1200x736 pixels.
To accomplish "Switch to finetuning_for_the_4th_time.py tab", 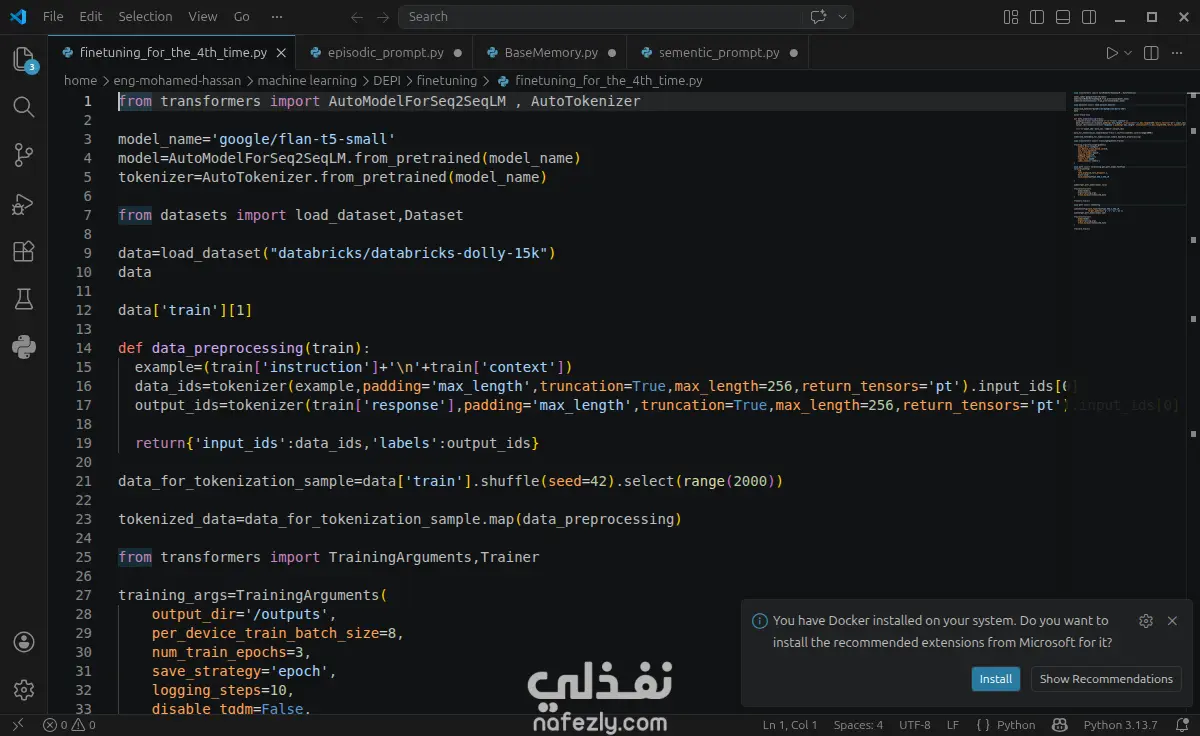I will pyautogui.click(x=172, y=53).
